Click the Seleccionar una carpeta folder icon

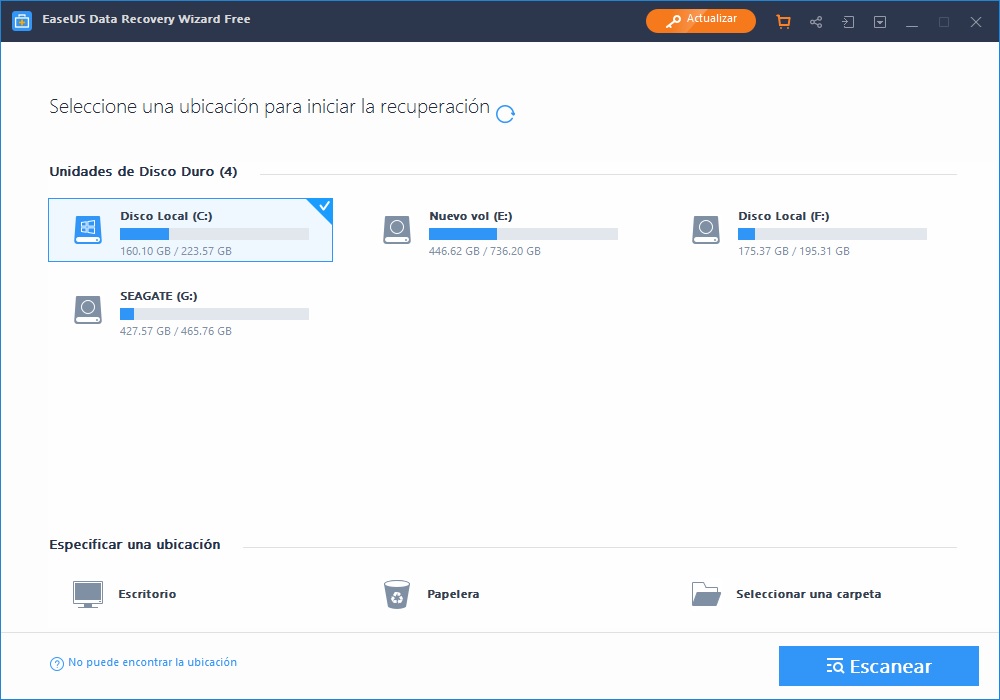point(706,594)
